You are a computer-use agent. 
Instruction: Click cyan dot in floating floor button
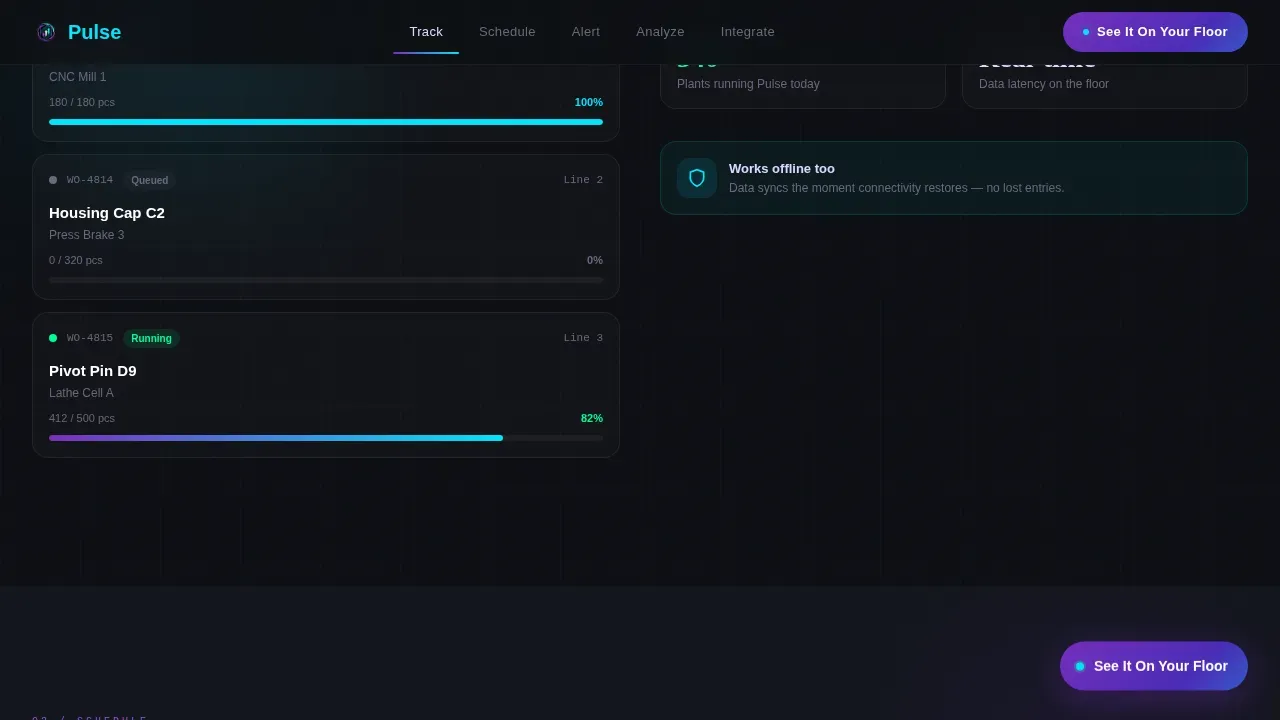coord(1080,666)
